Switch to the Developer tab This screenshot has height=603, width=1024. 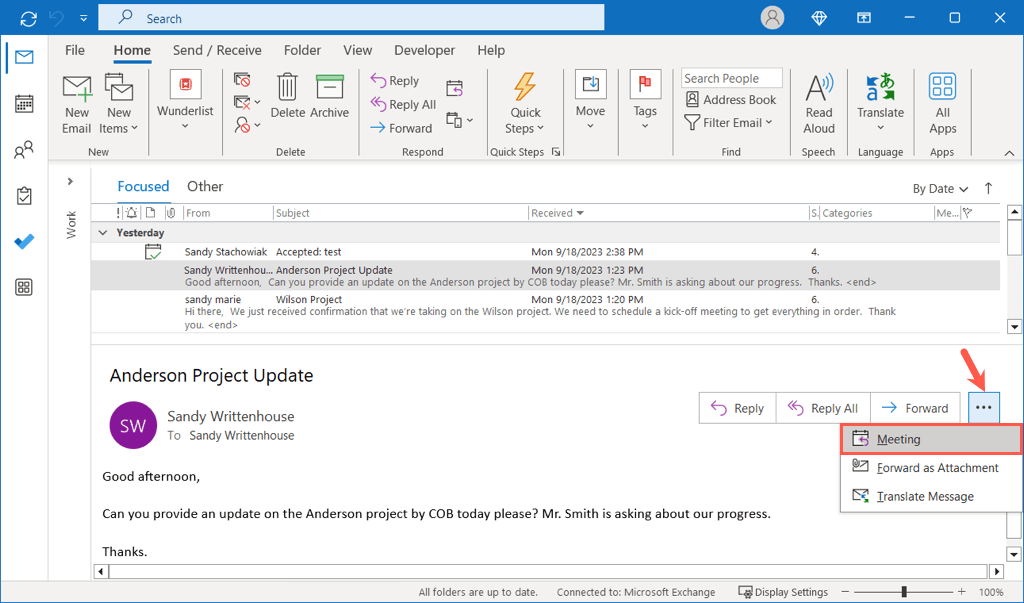424,50
